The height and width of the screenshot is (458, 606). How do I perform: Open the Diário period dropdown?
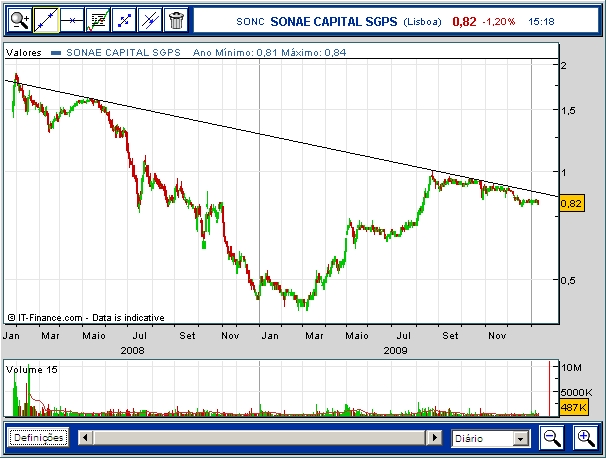[490, 439]
